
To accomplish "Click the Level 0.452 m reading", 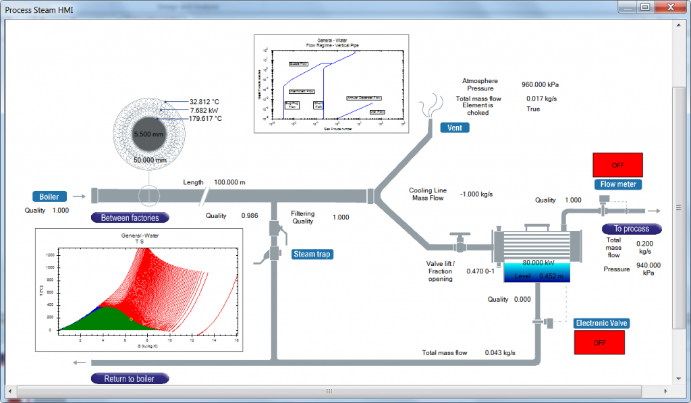I will point(539,276).
